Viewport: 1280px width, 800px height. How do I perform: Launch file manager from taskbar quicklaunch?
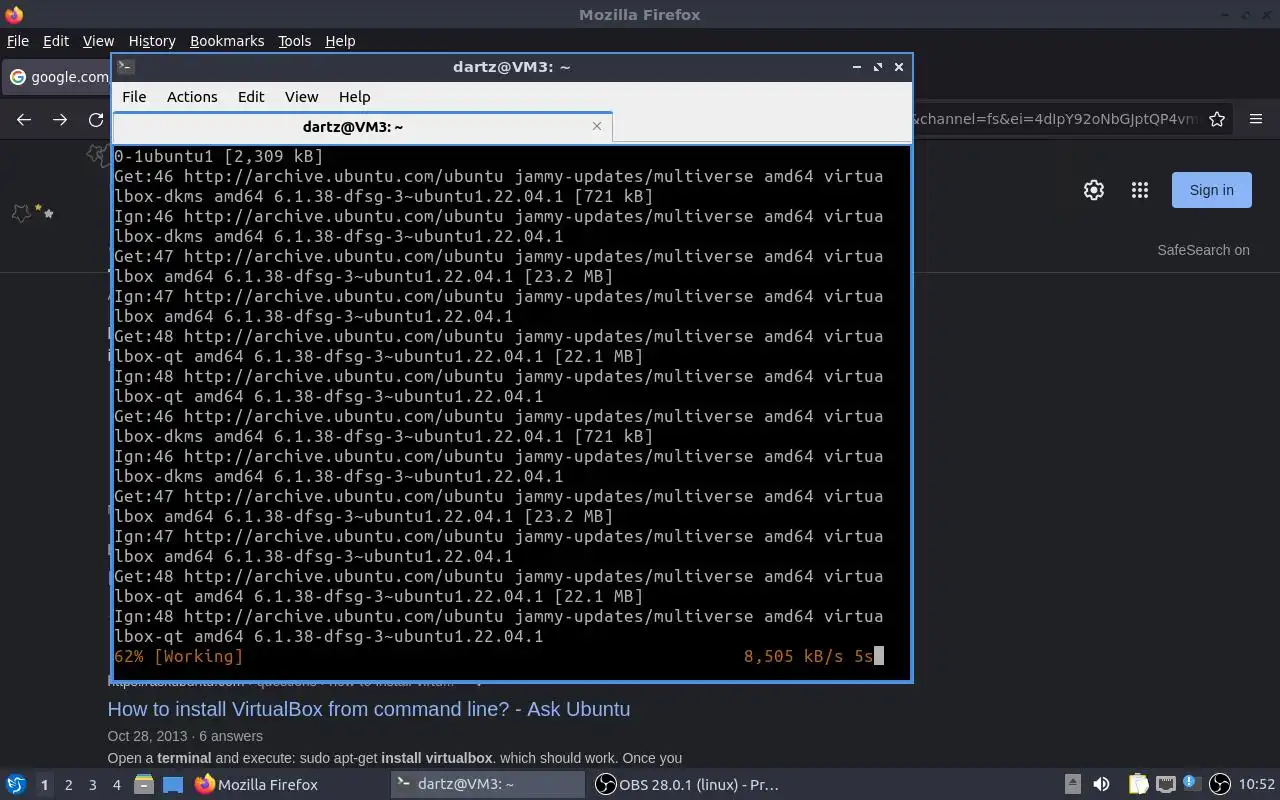click(143, 785)
